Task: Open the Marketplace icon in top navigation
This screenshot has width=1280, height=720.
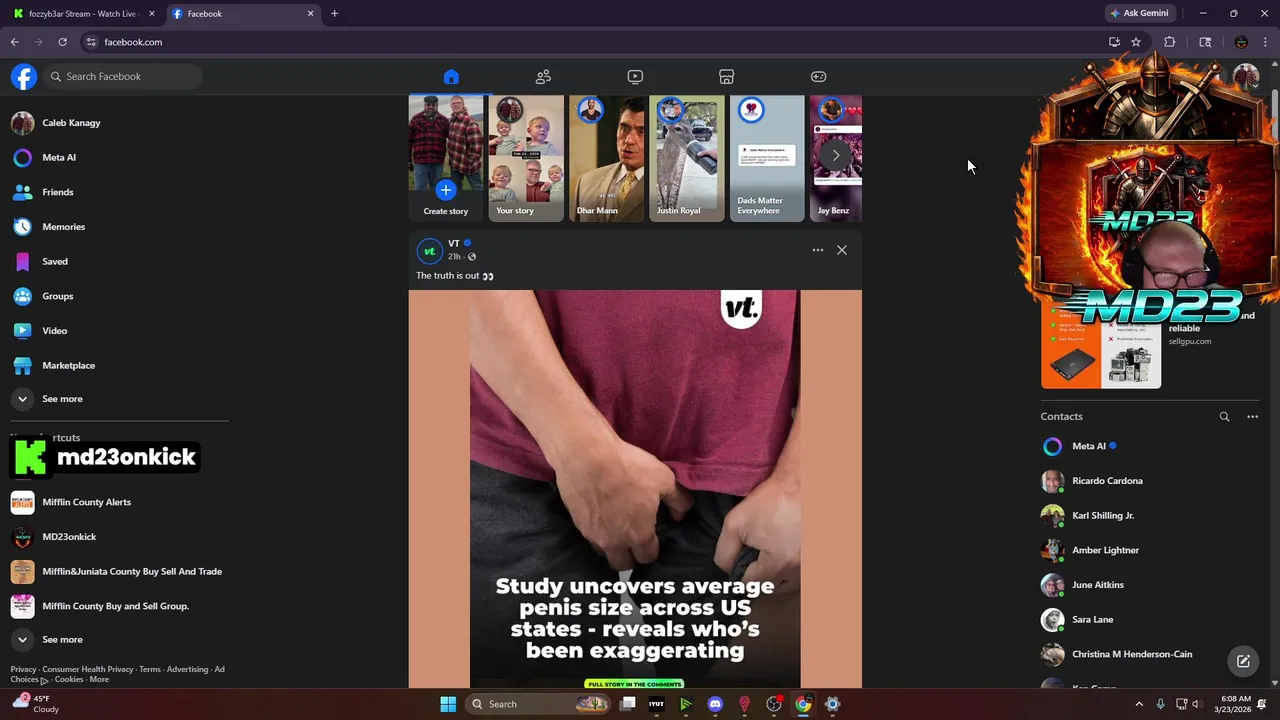Action: click(727, 77)
